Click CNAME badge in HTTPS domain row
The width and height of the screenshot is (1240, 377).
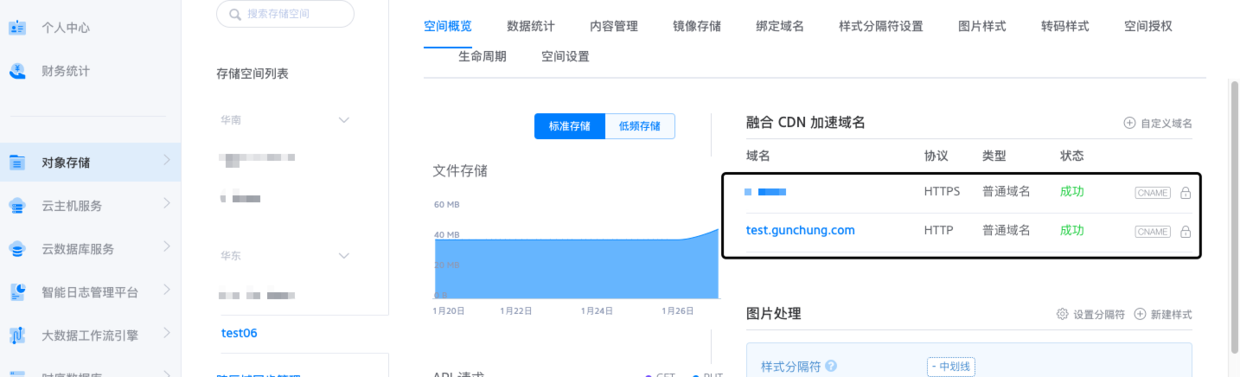click(1152, 193)
